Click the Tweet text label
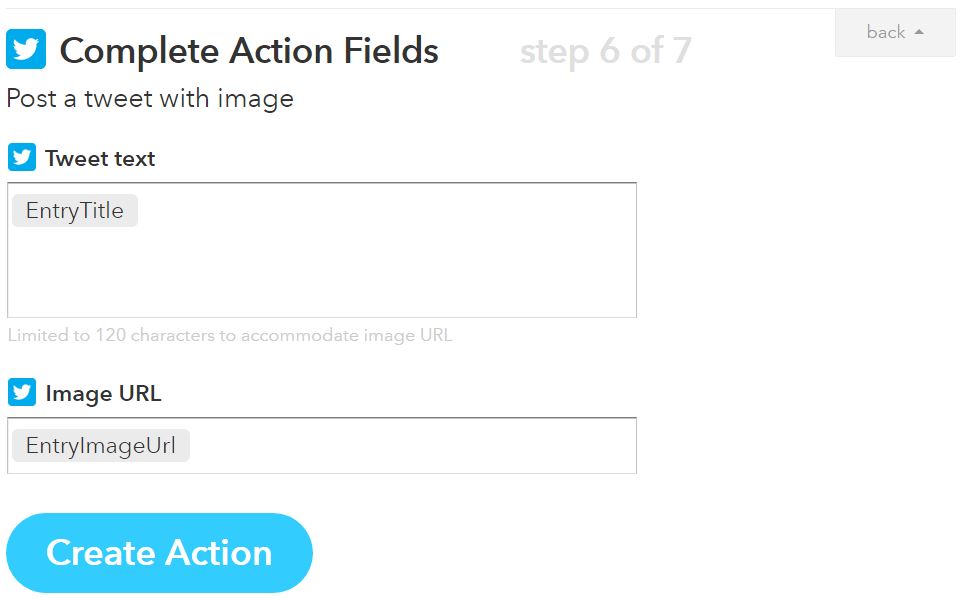This screenshot has height=598, width=963. click(100, 158)
